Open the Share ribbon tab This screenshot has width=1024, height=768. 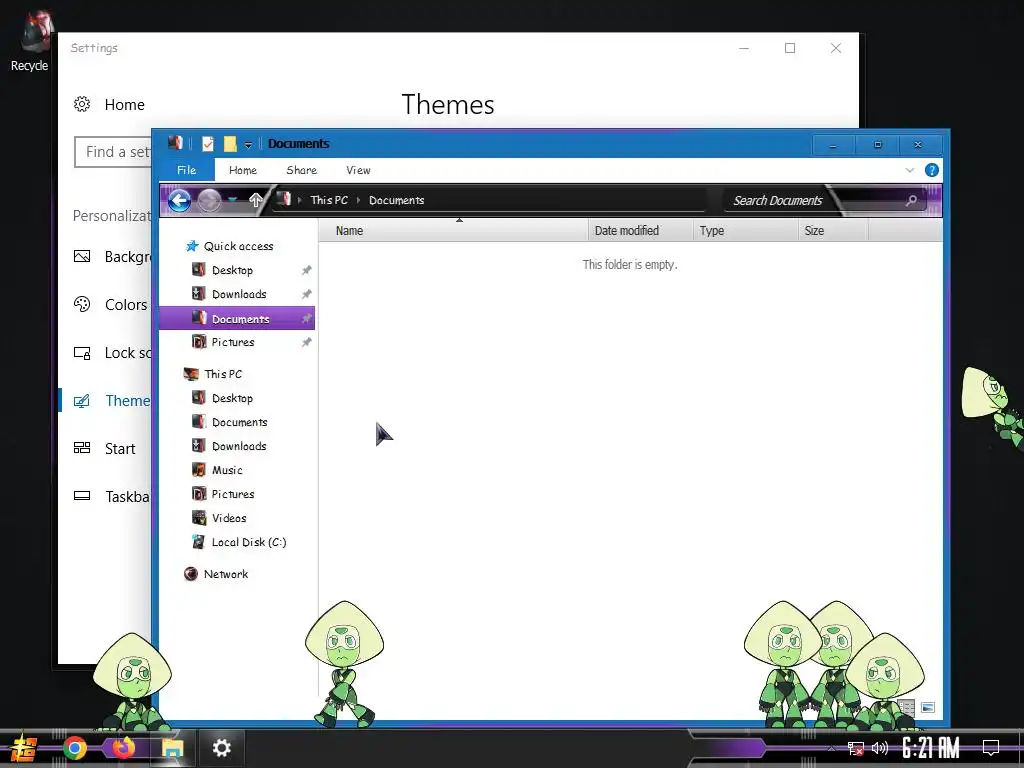tap(302, 170)
